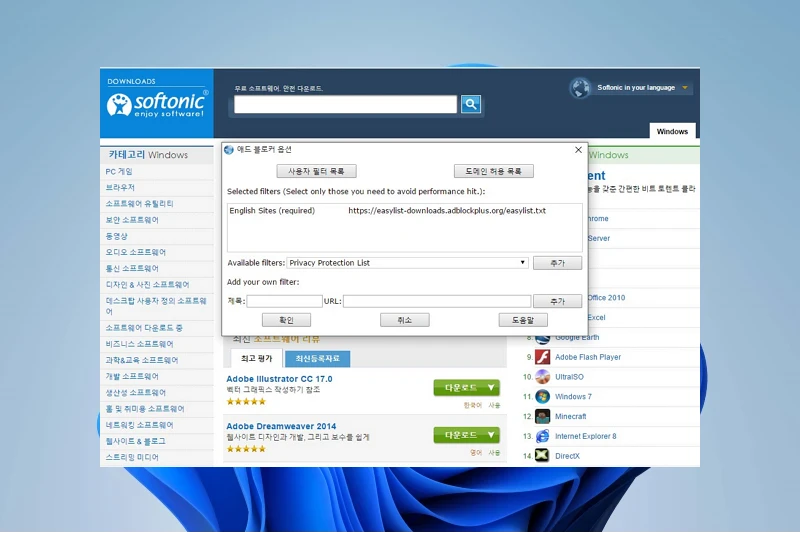Open the 웹사이트 & 블로그 category
800x533 pixels.
click(135, 441)
